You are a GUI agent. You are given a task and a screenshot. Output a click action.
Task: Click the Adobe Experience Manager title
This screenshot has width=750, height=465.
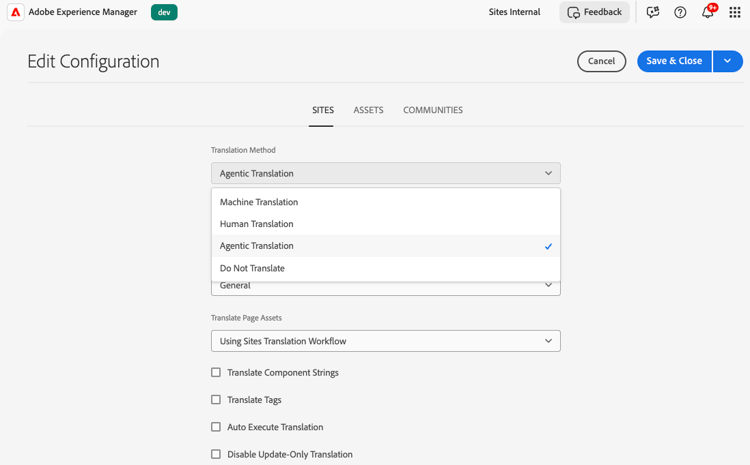tap(83, 12)
